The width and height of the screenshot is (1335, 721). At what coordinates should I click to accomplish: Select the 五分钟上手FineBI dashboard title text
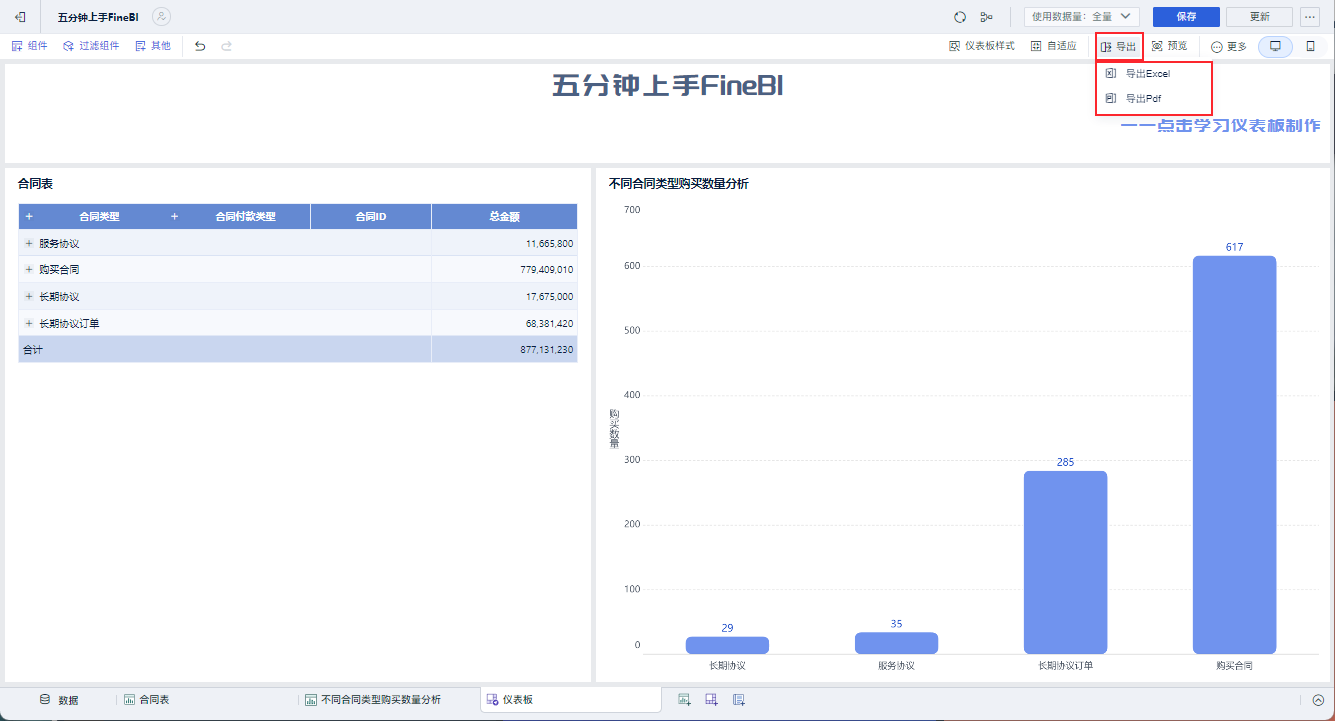pos(668,86)
